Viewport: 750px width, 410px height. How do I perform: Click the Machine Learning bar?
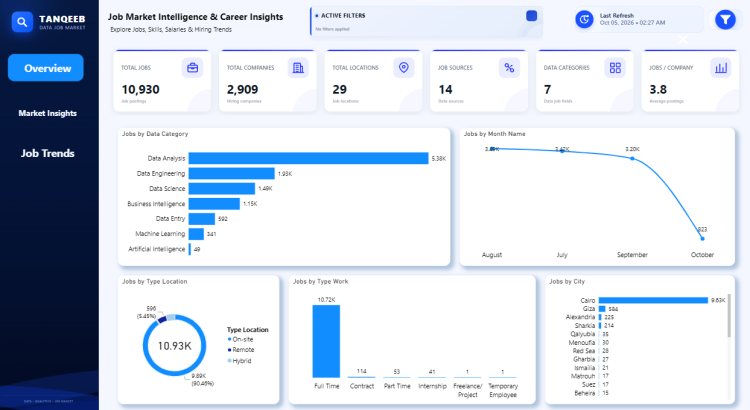(x=196, y=234)
